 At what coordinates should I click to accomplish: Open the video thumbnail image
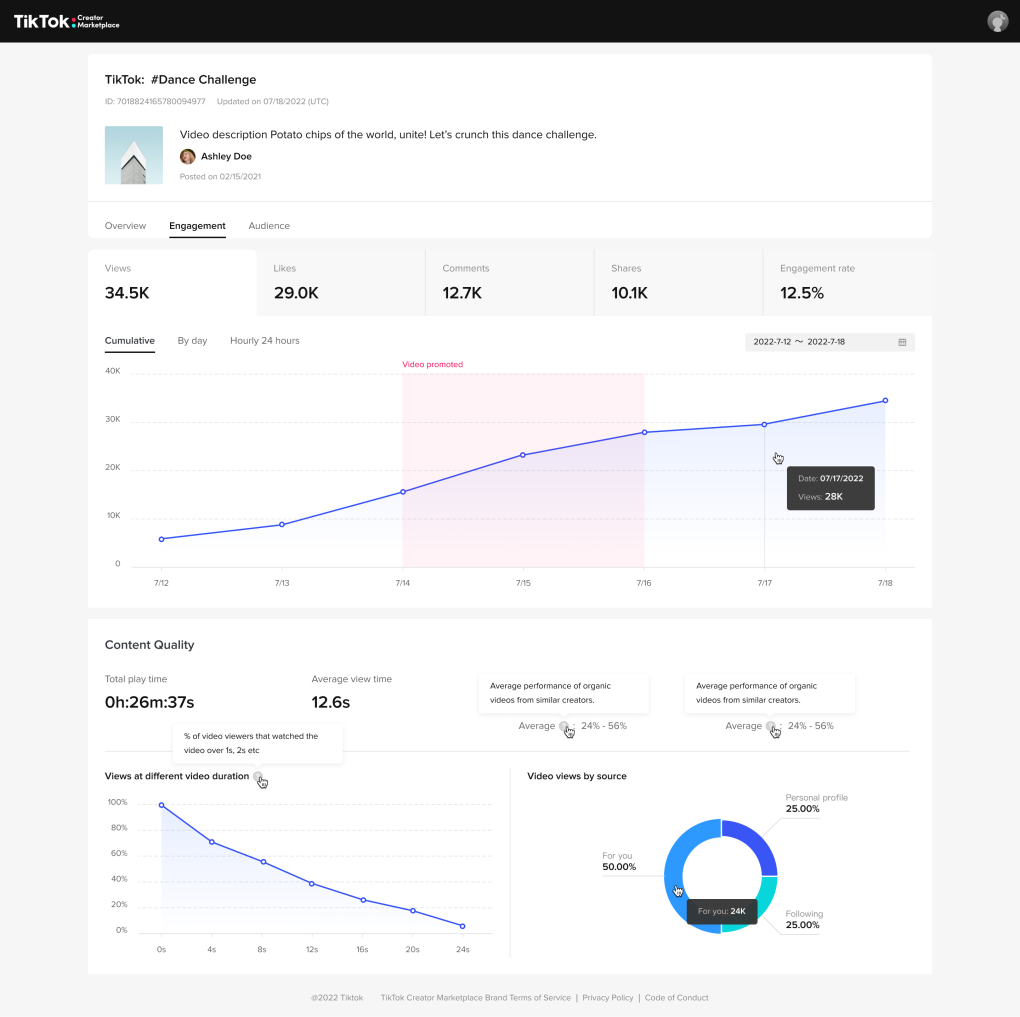[x=134, y=155]
